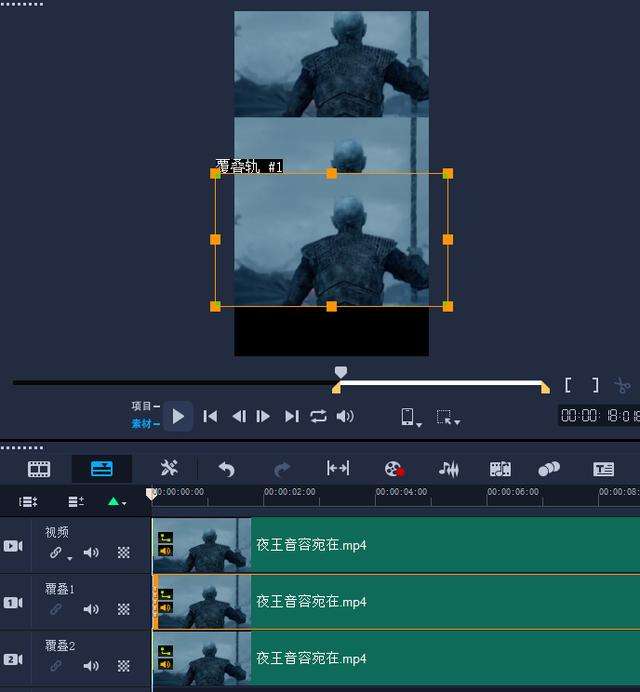Click ruler at 00:00:04:00
The image size is (640, 692).
pos(401,492)
